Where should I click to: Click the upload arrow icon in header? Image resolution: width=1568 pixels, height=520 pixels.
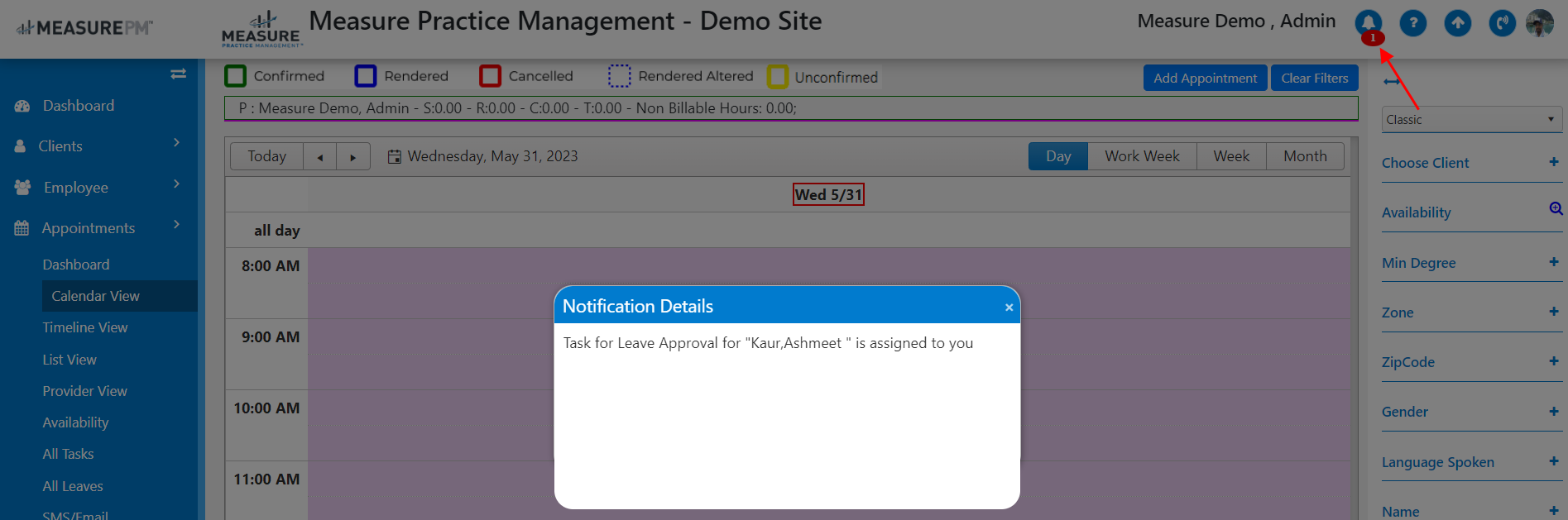(1457, 22)
